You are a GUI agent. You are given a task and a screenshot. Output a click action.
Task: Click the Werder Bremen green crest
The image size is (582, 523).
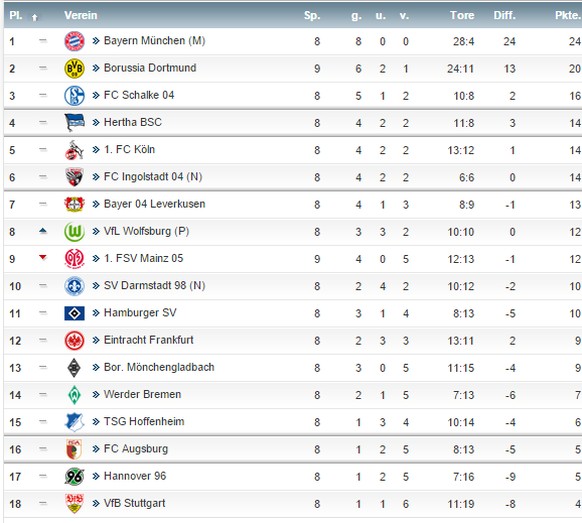(x=74, y=395)
